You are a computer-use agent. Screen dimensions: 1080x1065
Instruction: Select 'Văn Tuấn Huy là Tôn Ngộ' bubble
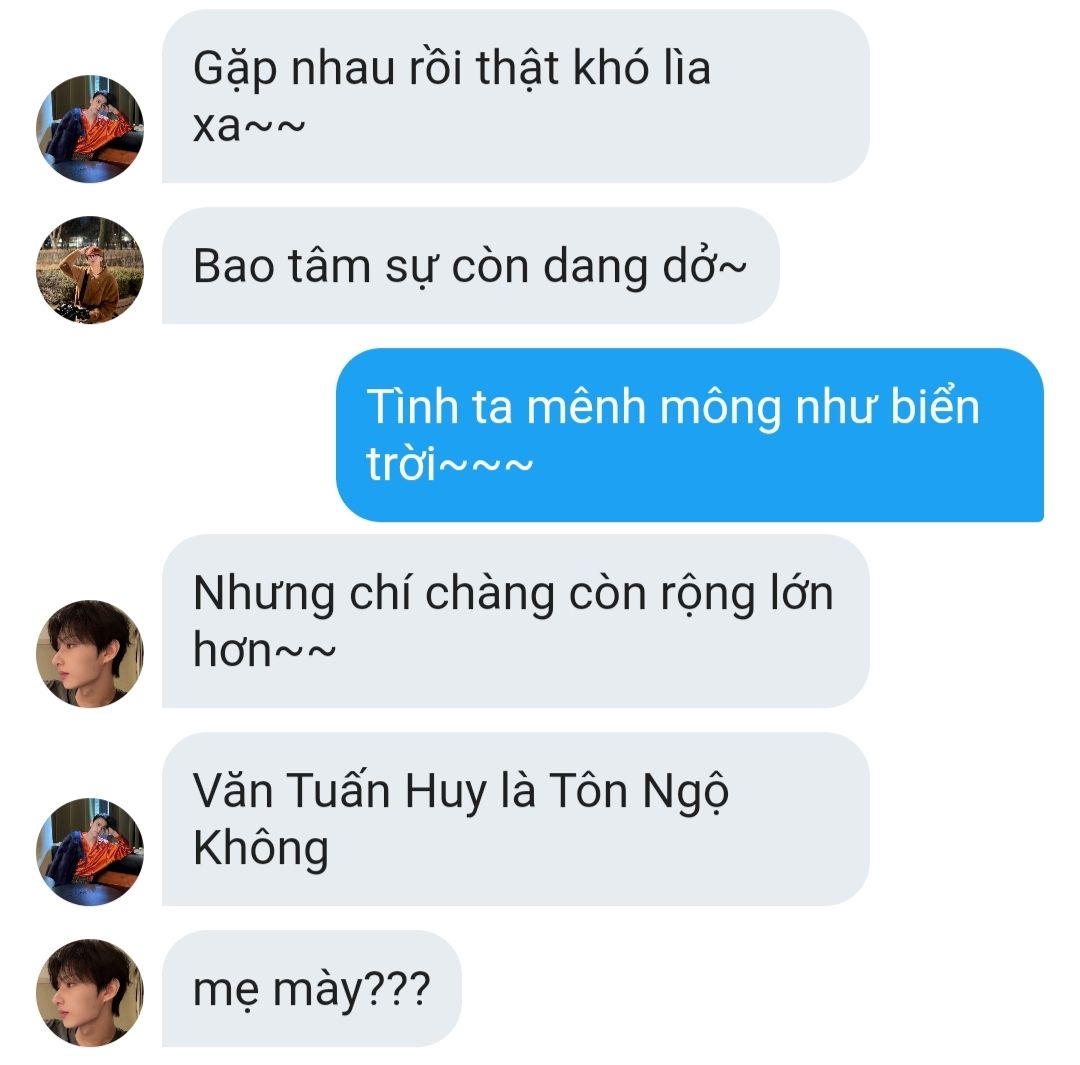point(515,819)
